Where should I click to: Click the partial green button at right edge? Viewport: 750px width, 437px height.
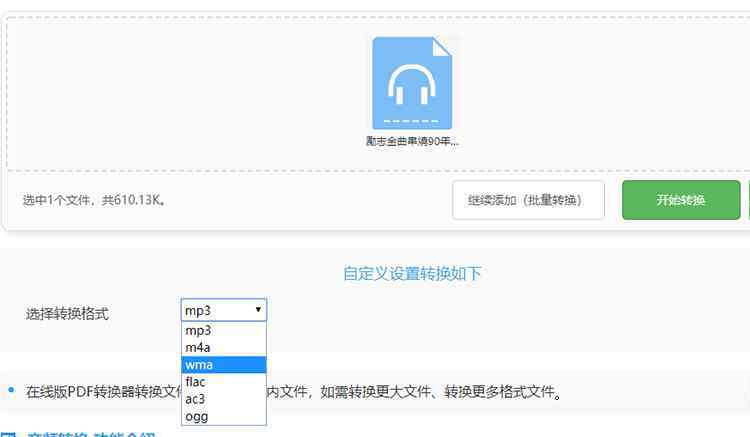pyautogui.click(x=747, y=200)
